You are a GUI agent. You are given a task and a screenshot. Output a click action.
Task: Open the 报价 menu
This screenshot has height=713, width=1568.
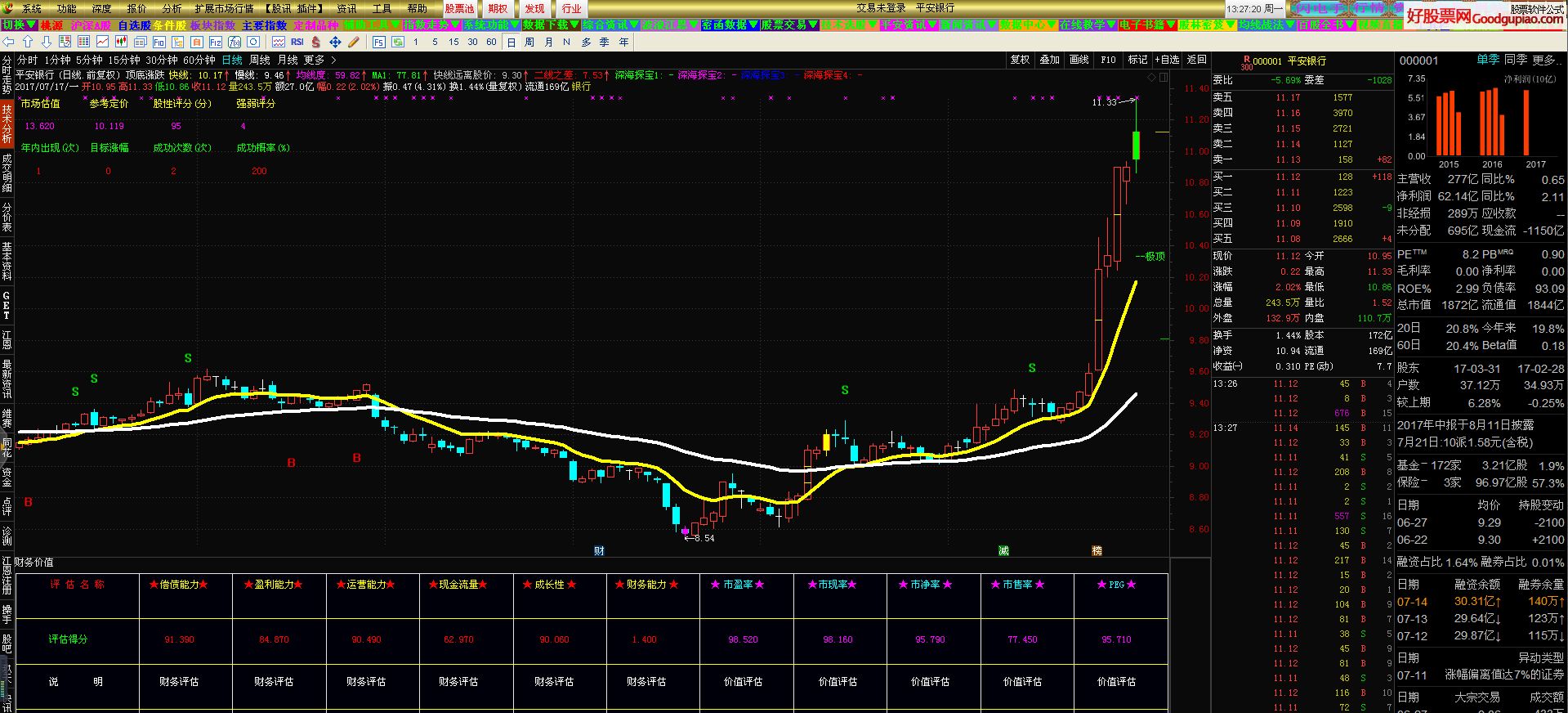point(137,8)
